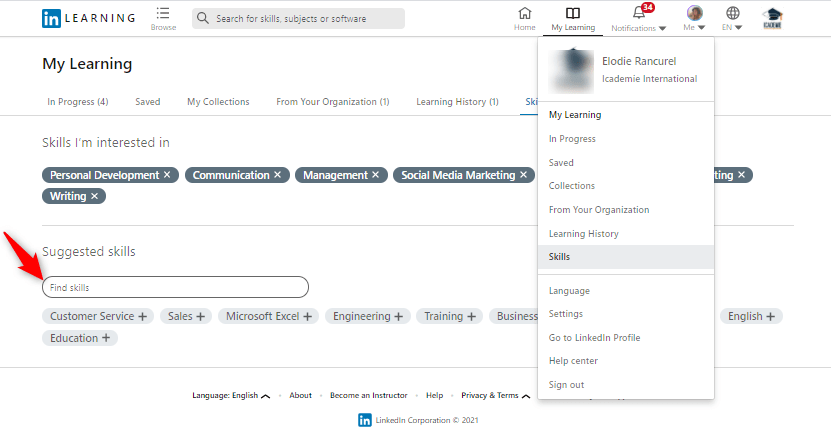Switch to the My Collections tab

(218, 102)
